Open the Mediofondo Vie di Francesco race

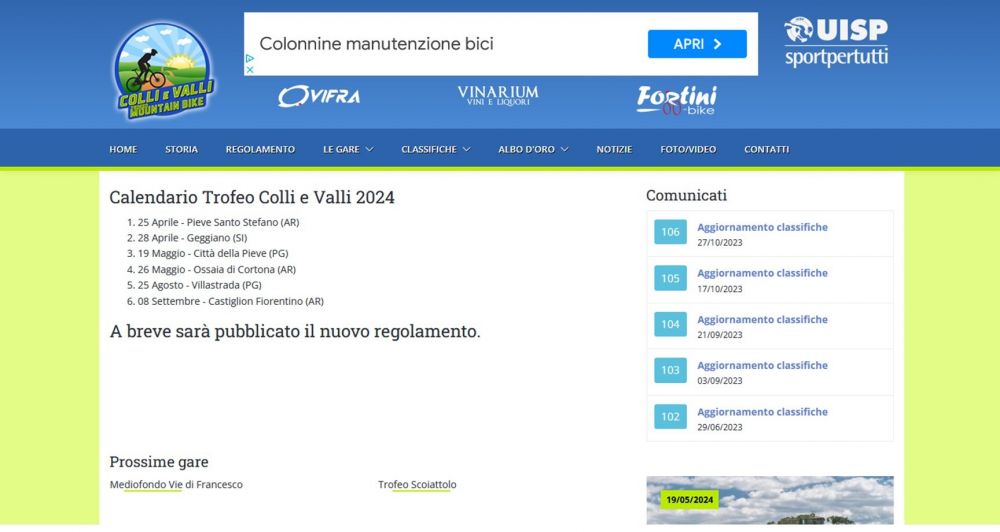click(x=176, y=485)
